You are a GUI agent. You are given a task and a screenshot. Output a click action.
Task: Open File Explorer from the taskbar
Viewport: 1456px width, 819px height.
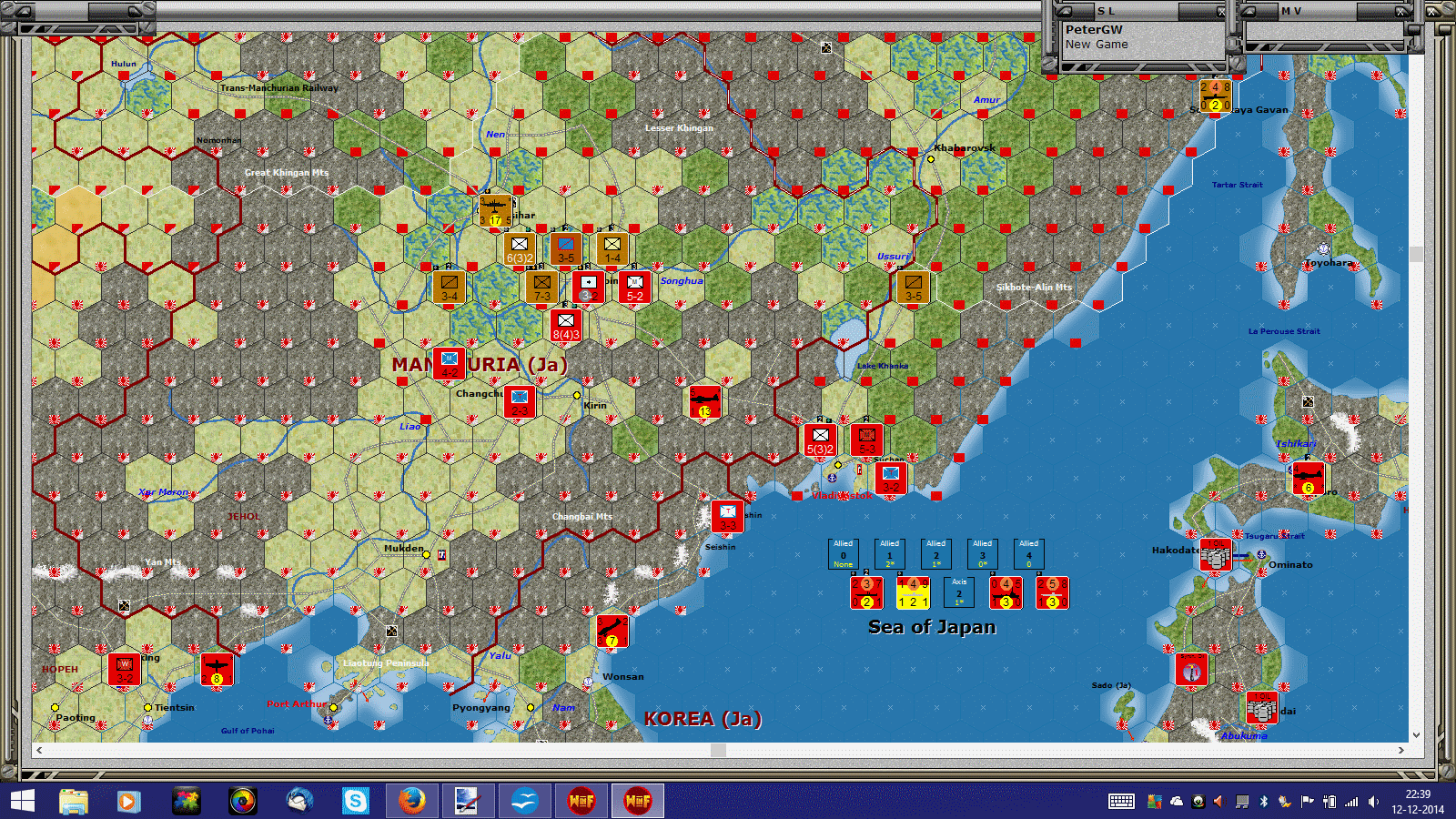click(x=74, y=801)
